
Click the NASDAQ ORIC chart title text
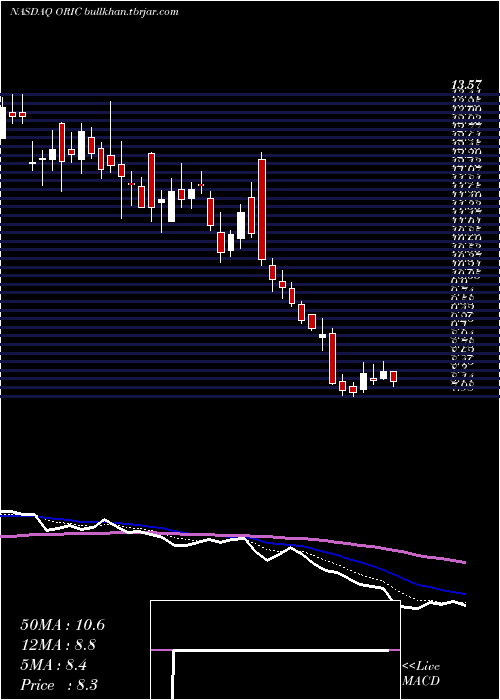point(94,12)
